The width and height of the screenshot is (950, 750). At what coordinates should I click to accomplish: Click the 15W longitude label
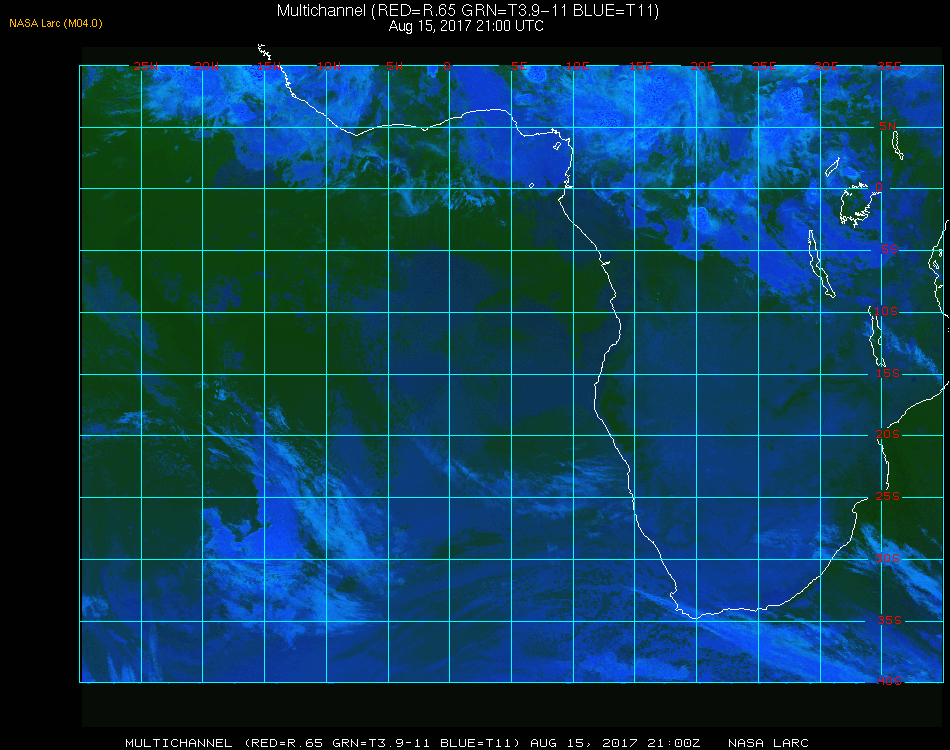268,66
